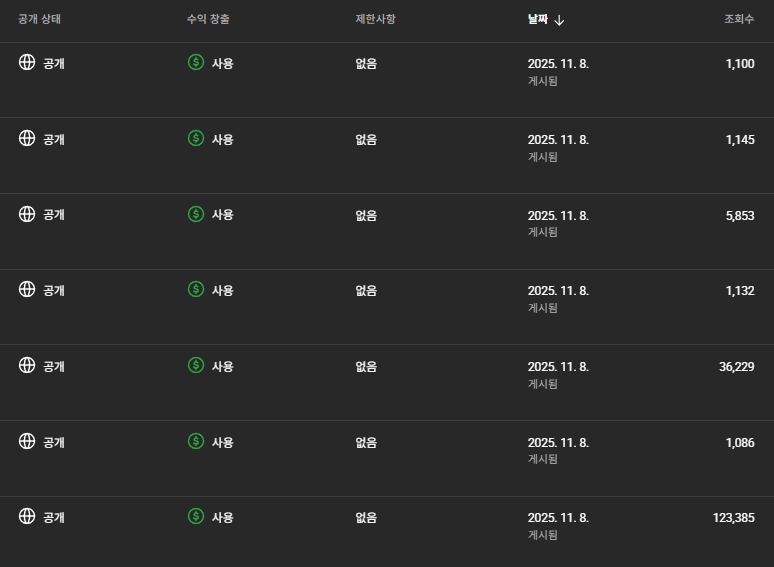Click the 수익 창출 column header

click(209, 20)
